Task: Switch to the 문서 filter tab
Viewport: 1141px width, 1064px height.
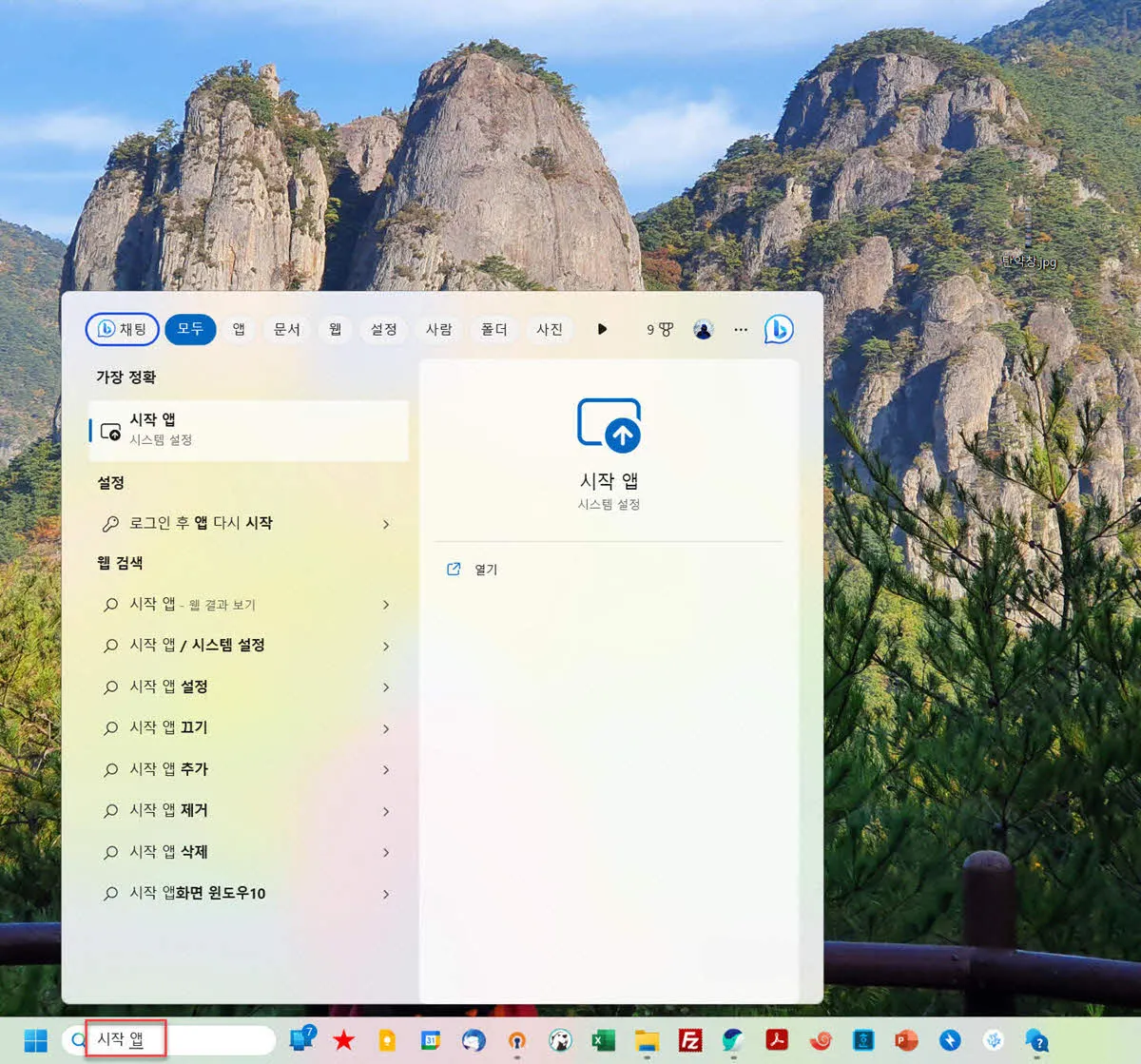Action: point(286,329)
